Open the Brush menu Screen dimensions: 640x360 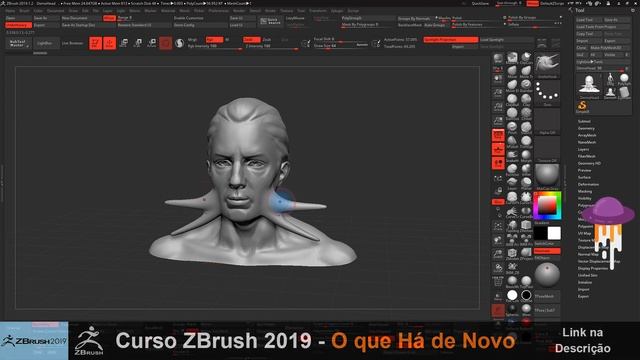point(24,11)
